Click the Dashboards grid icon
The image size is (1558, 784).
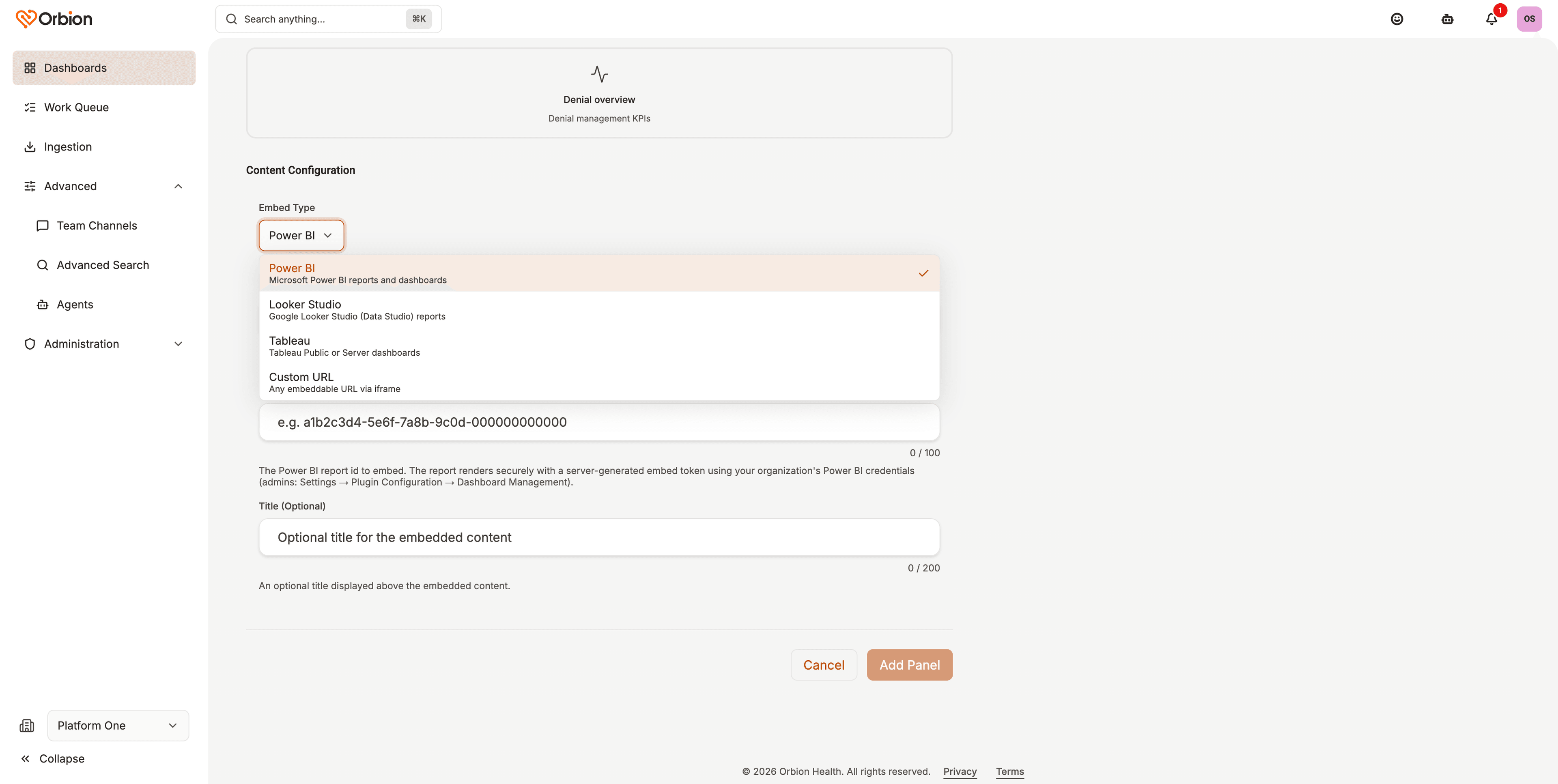coord(30,68)
